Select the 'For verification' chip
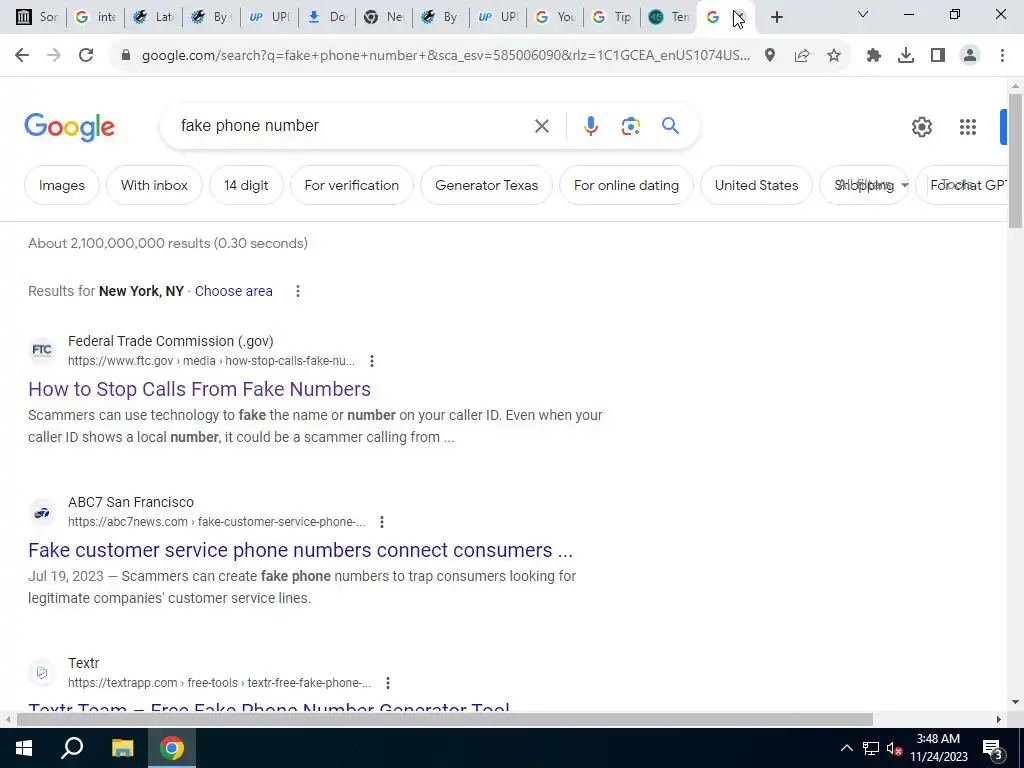Image resolution: width=1024 pixels, height=768 pixels. click(x=352, y=185)
